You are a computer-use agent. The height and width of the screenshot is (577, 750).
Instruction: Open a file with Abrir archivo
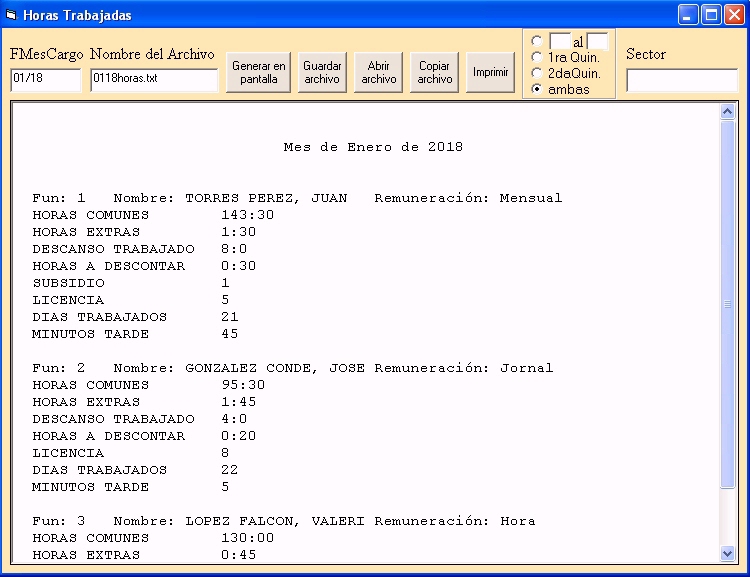pyautogui.click(x=379, y=73)
